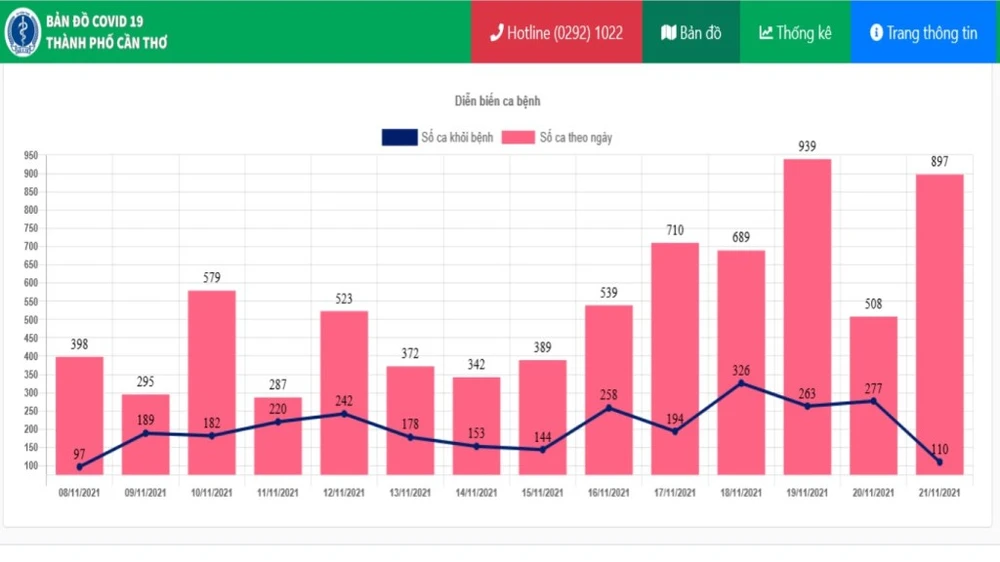Image resolution: width=1000 pixels, height=562 pixels.
Task: Click the phone icon beside Hotline
Action: pyautogui.click(x=496, y=33)
